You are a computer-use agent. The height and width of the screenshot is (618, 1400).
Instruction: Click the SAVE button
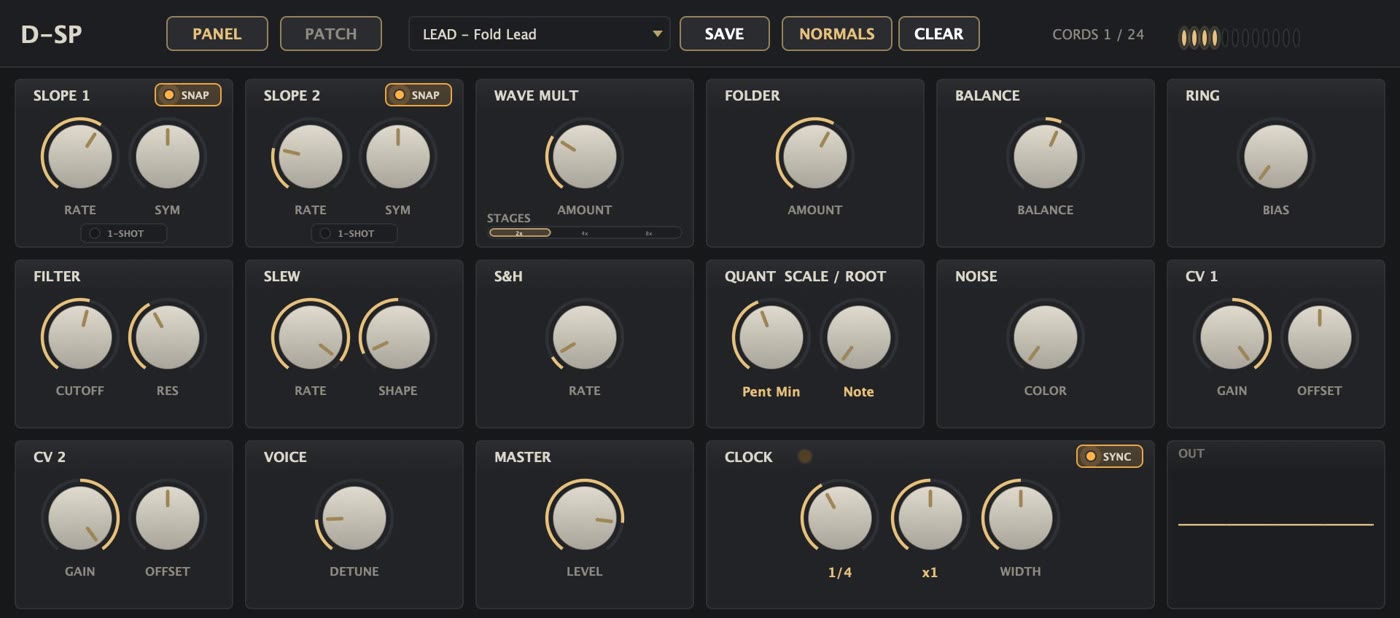pos(724,33)
